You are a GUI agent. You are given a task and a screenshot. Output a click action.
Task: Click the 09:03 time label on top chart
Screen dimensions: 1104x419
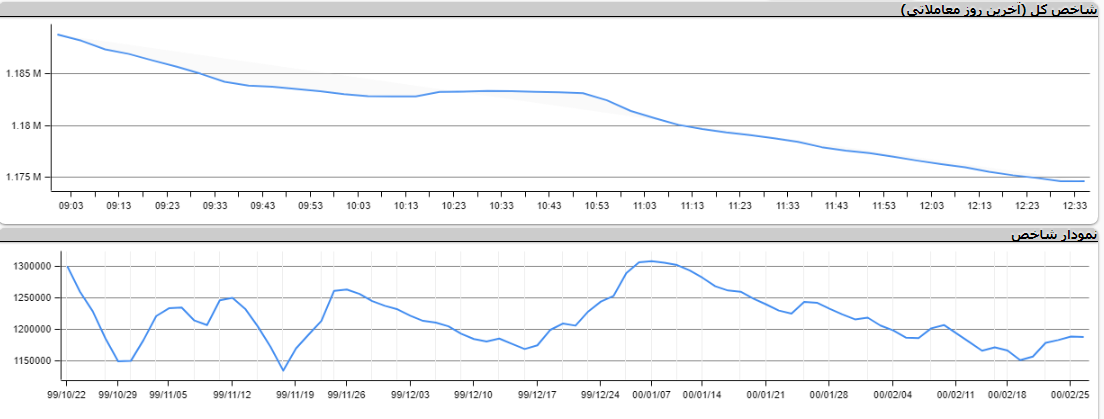pos(71,205)
